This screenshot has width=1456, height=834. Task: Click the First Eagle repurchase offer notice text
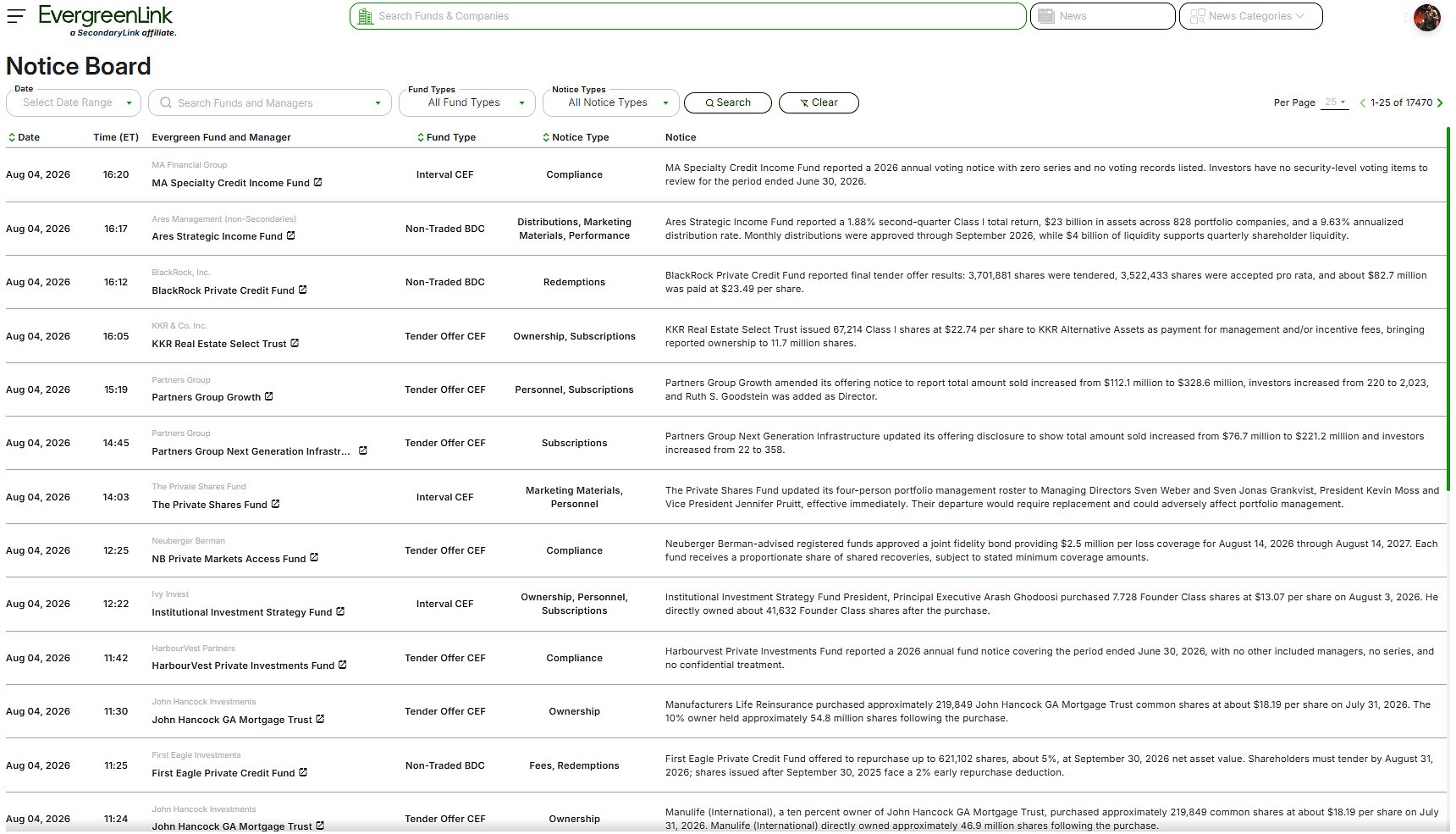tap(1049, 765)
